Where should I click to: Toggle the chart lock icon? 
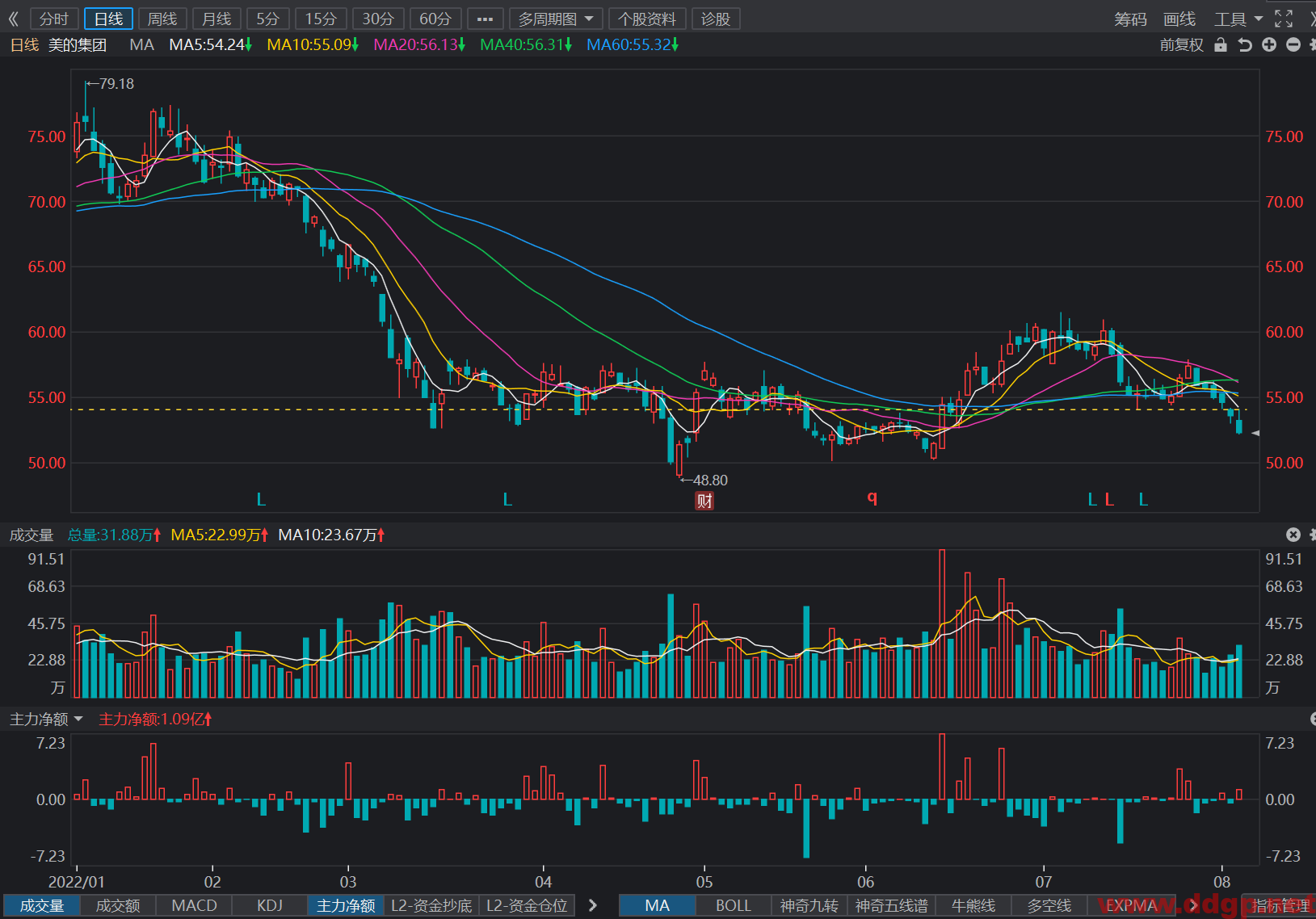click(x=1221, y=45)
